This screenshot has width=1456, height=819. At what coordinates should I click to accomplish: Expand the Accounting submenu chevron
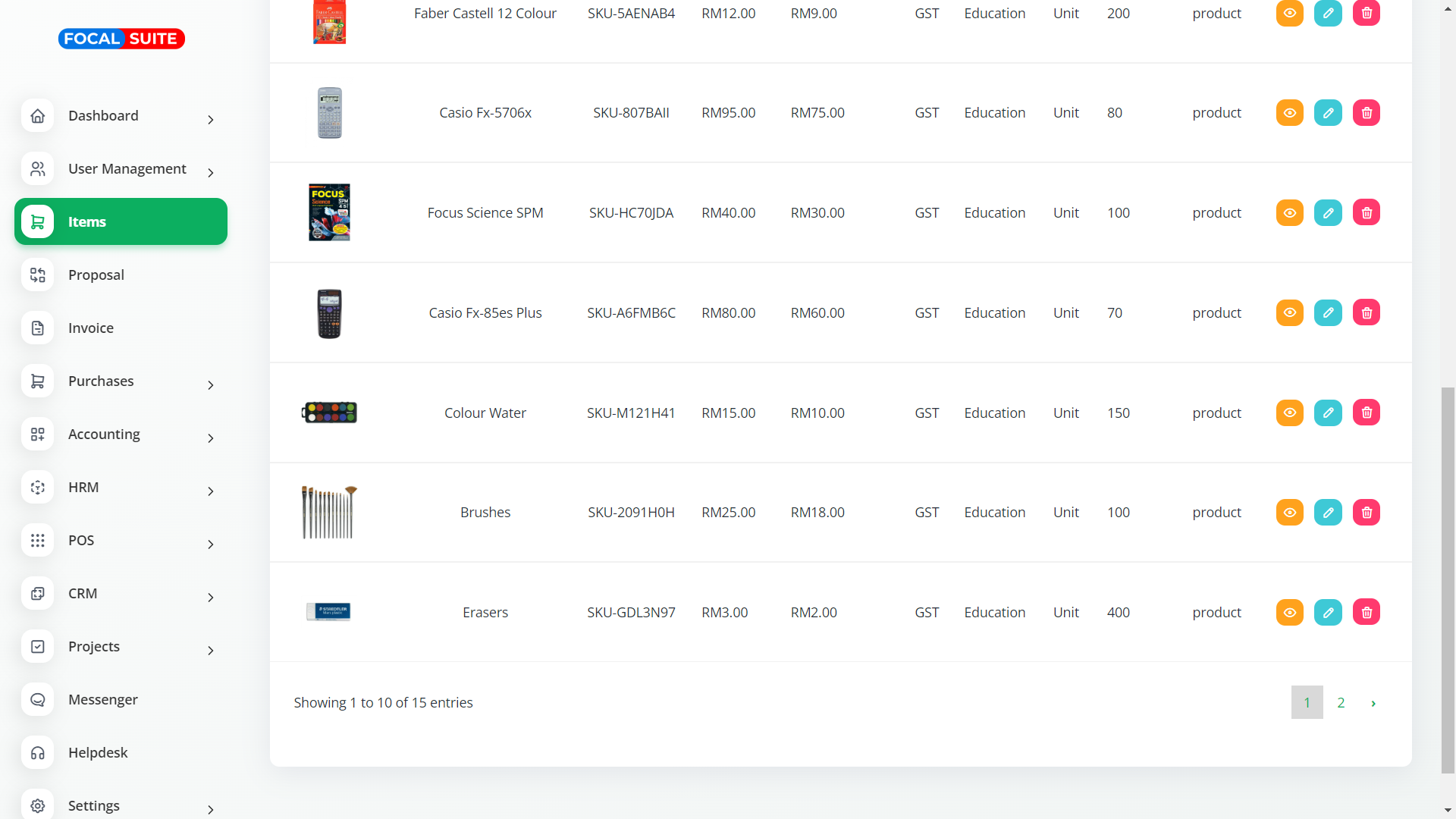click(211, 438)
